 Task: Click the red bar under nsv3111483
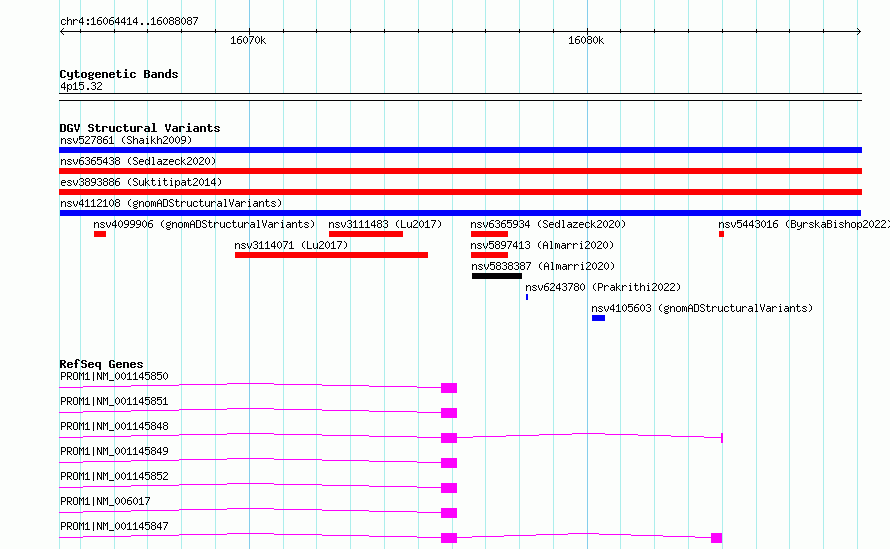point(366,234)
